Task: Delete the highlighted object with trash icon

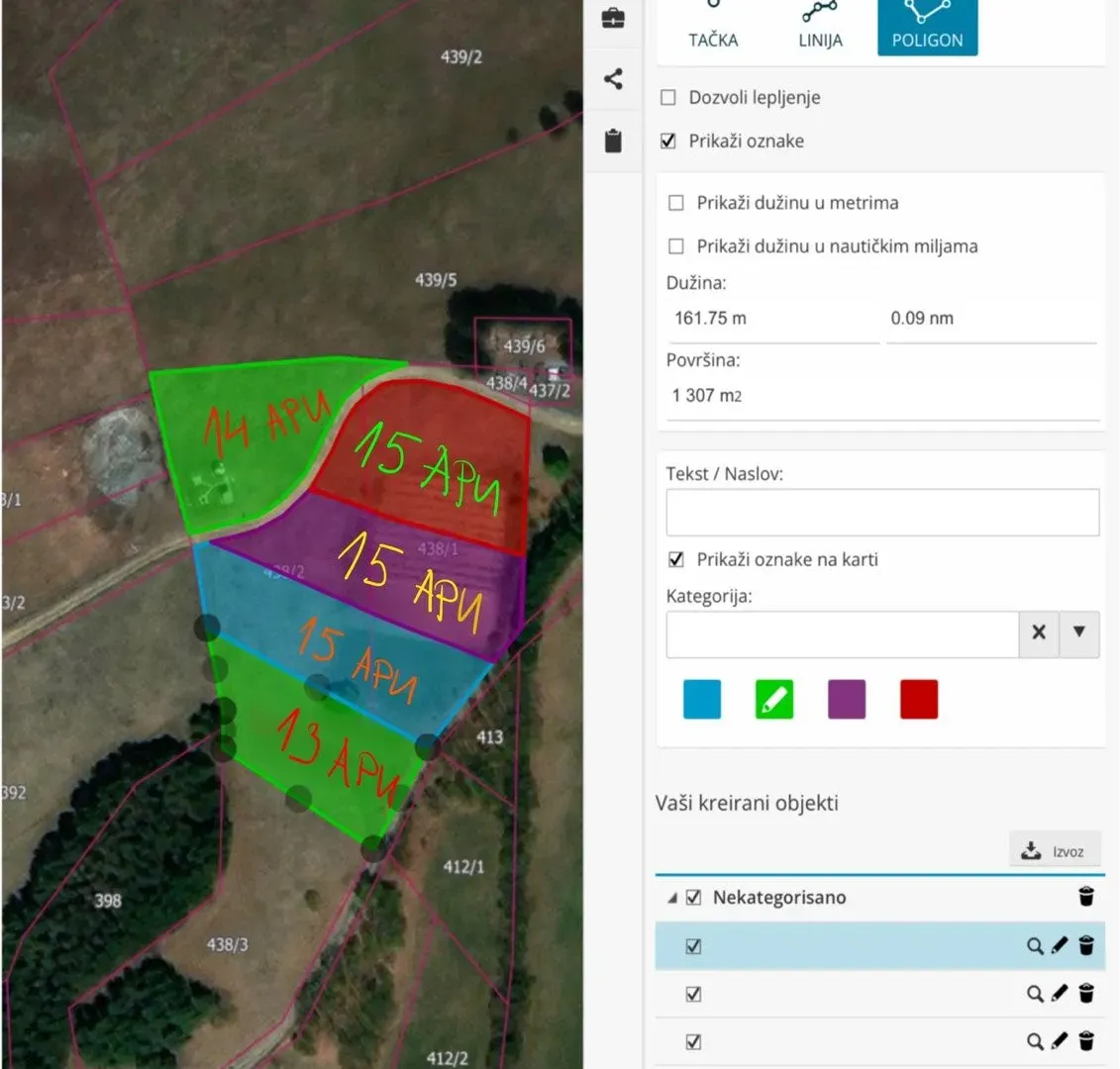Action: point(1085,945)
